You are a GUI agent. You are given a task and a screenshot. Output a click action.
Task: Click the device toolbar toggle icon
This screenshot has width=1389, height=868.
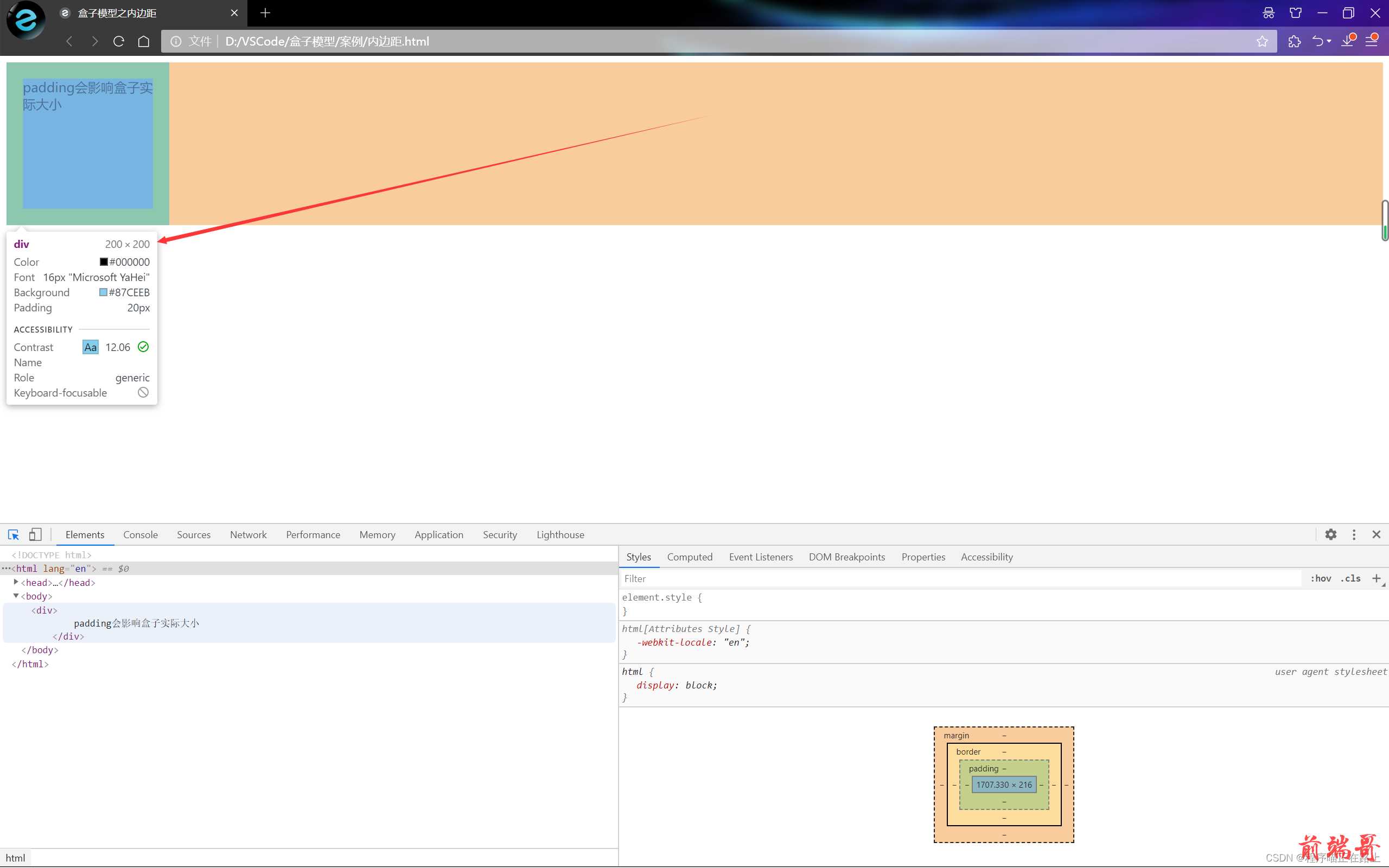click(x=34, y=533)
